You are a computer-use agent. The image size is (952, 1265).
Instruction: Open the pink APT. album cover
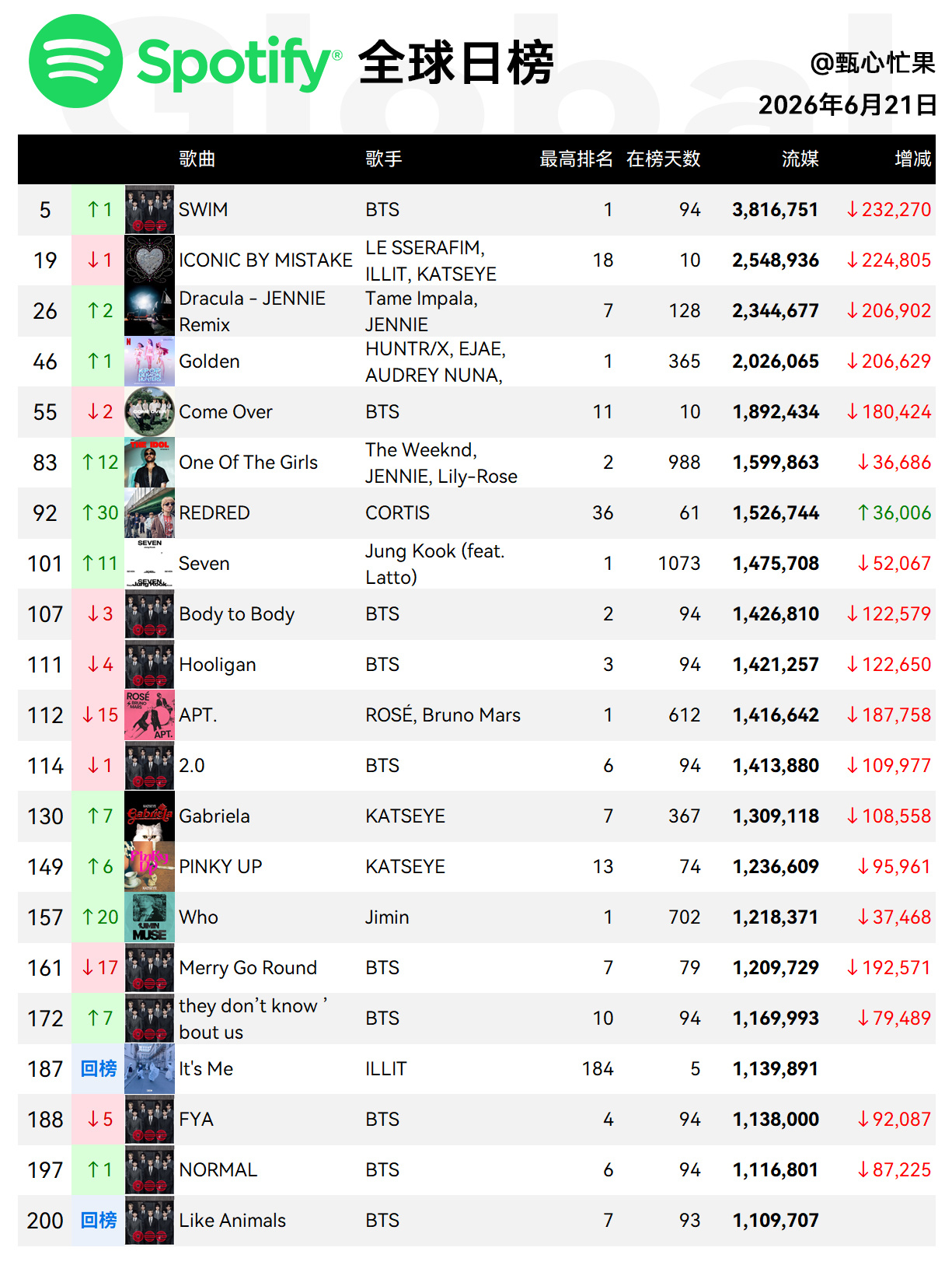pyautogui.click(x=149, y=715)
